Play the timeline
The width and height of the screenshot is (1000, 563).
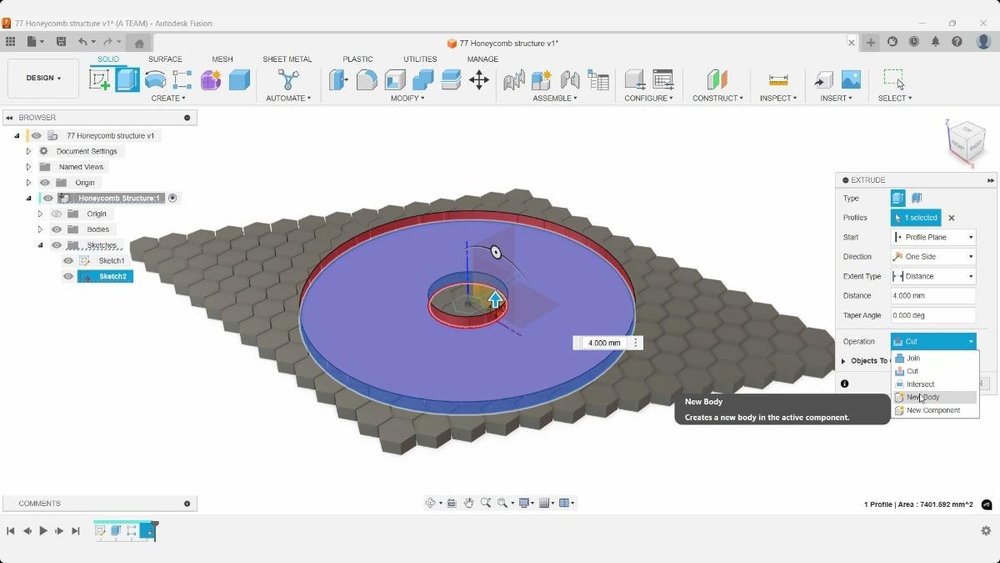43,530
